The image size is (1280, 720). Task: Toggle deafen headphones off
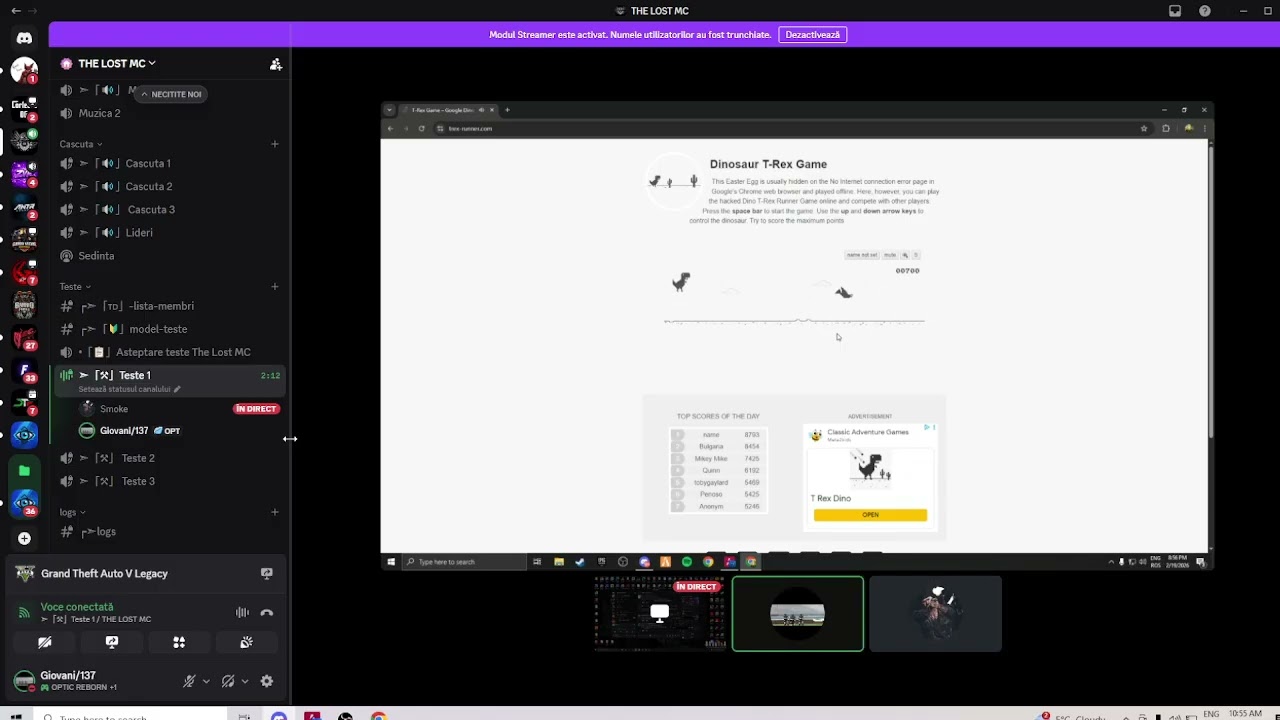[228, 681]
